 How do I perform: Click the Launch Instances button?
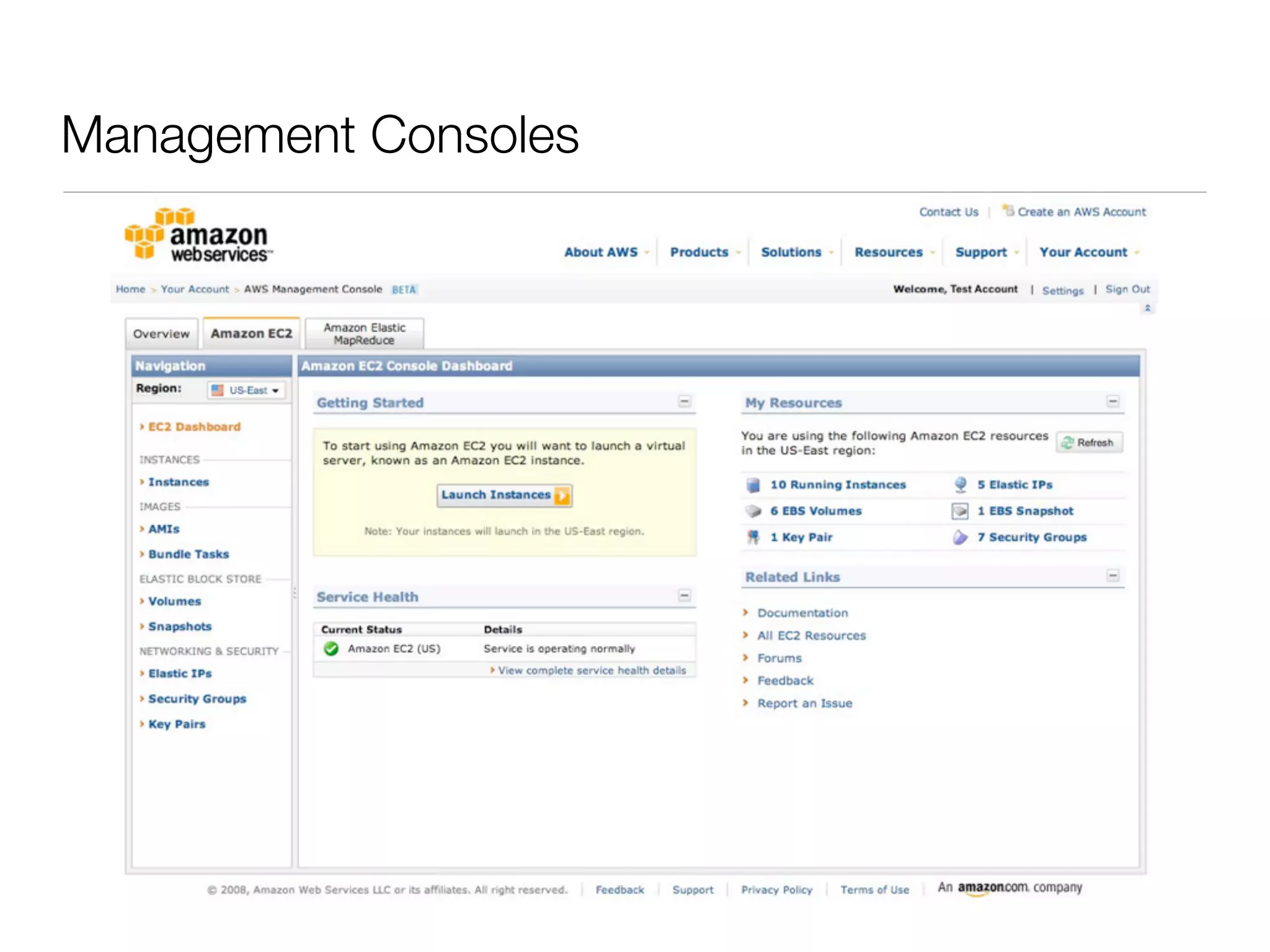(x=504, y=495)
